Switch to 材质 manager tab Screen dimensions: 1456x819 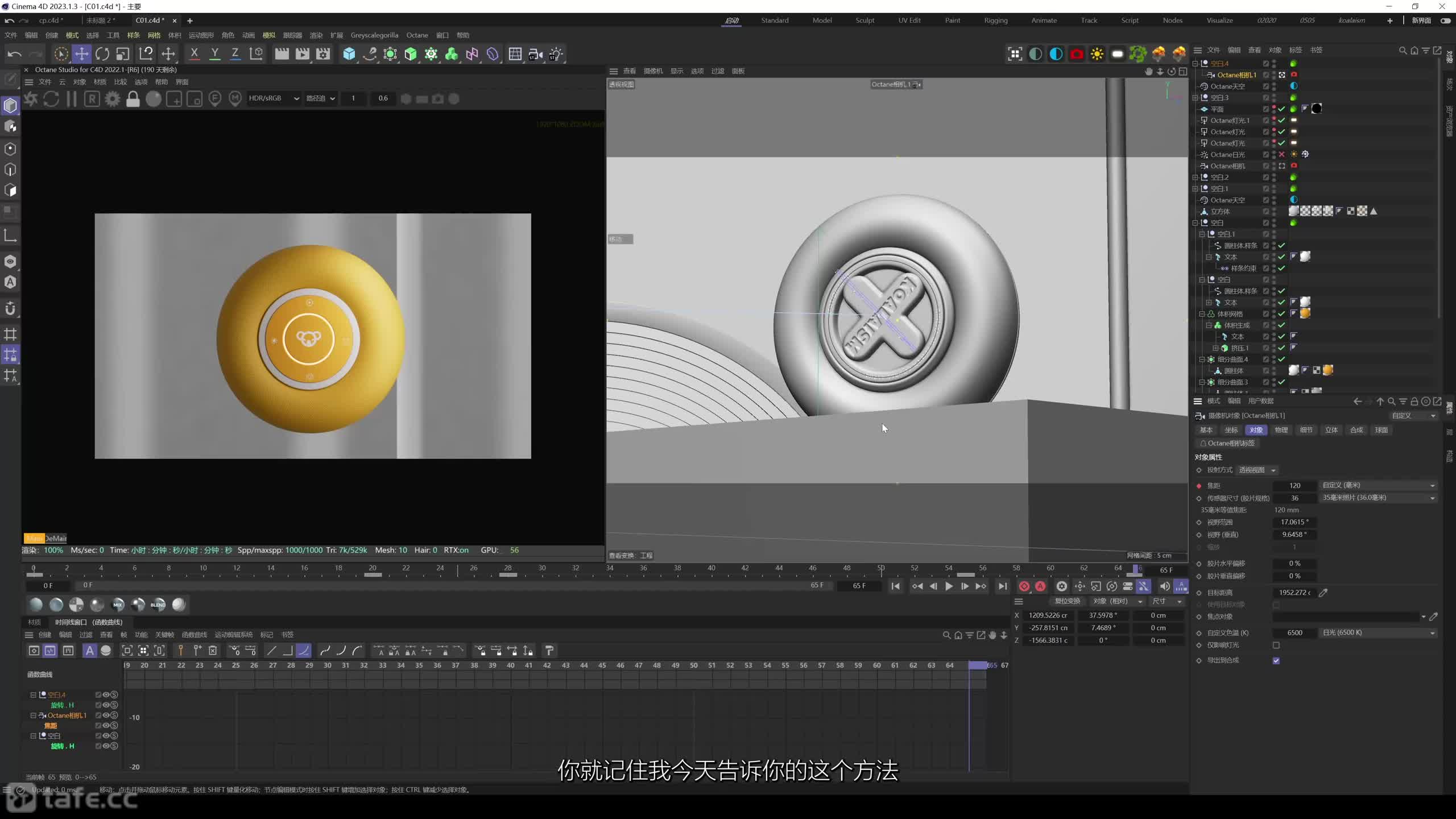[35, 622]
